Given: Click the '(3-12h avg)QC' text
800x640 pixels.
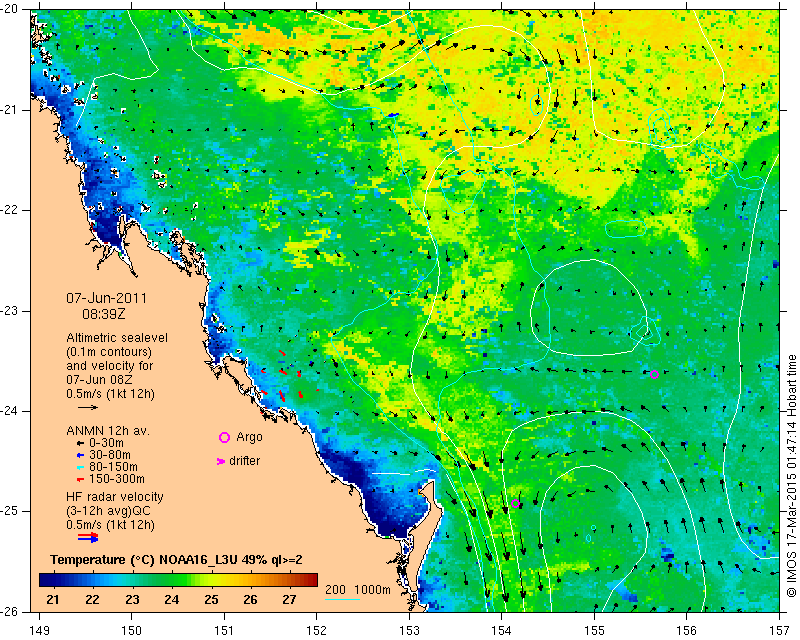Looking at the screenshot, I should 108,511.
